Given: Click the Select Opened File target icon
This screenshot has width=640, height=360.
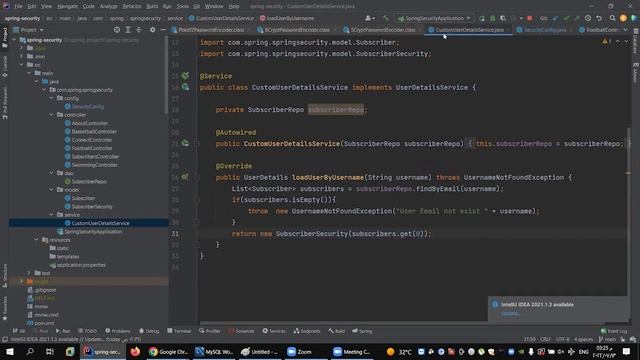Looking at the screenshot, I should [x=117, y=30].
